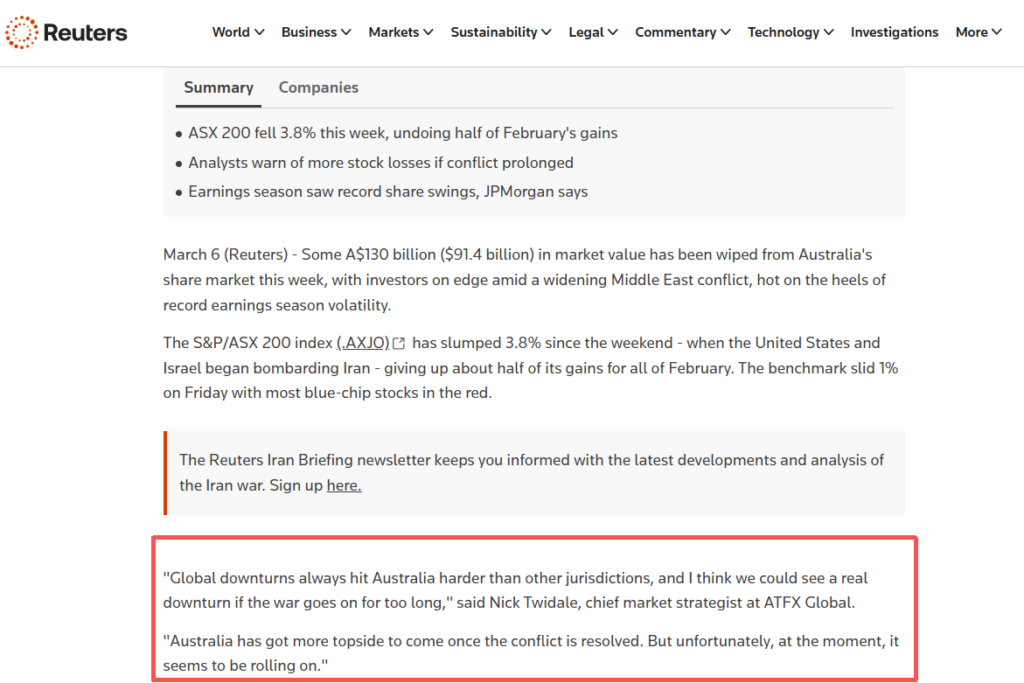Open the Technology section label

click(x=783, y=32)
